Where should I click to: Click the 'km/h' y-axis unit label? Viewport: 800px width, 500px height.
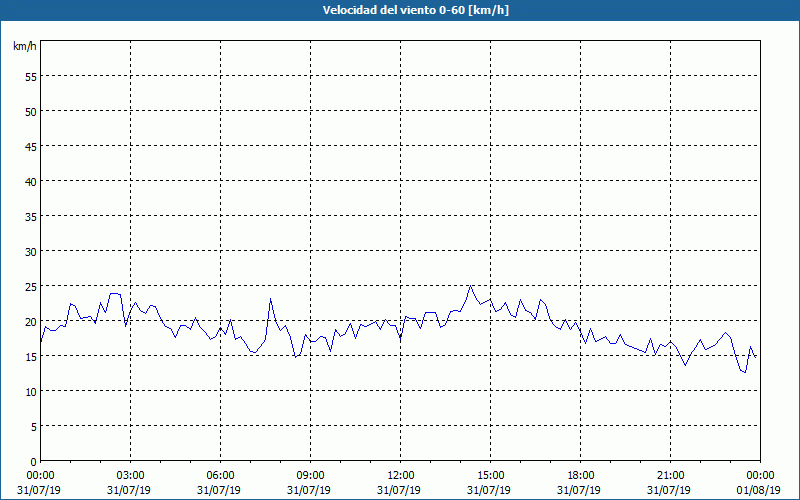click(x=24, y=46)
